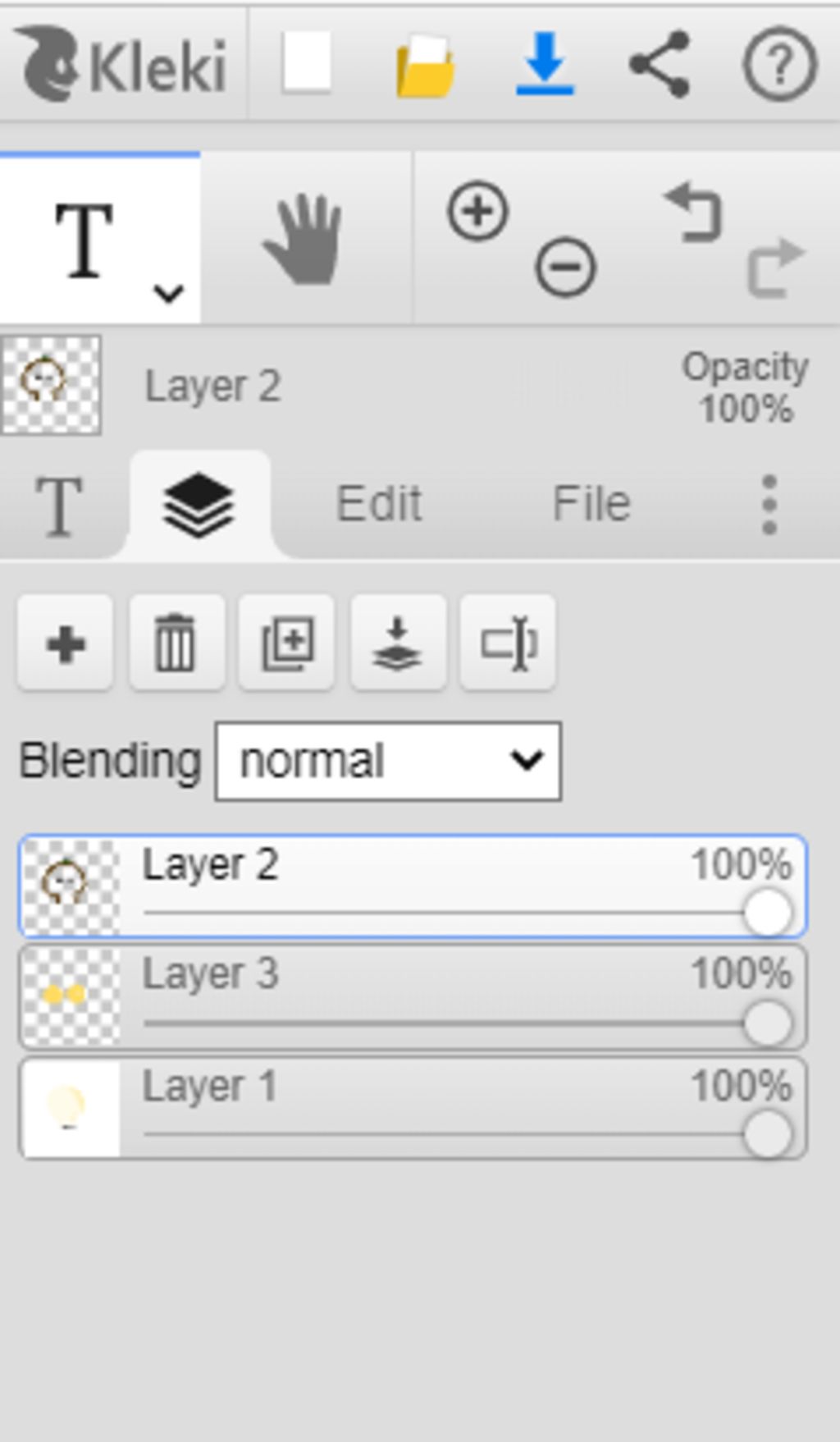
Task: Create a new image with blank page icon
Action: click(306, 63)
